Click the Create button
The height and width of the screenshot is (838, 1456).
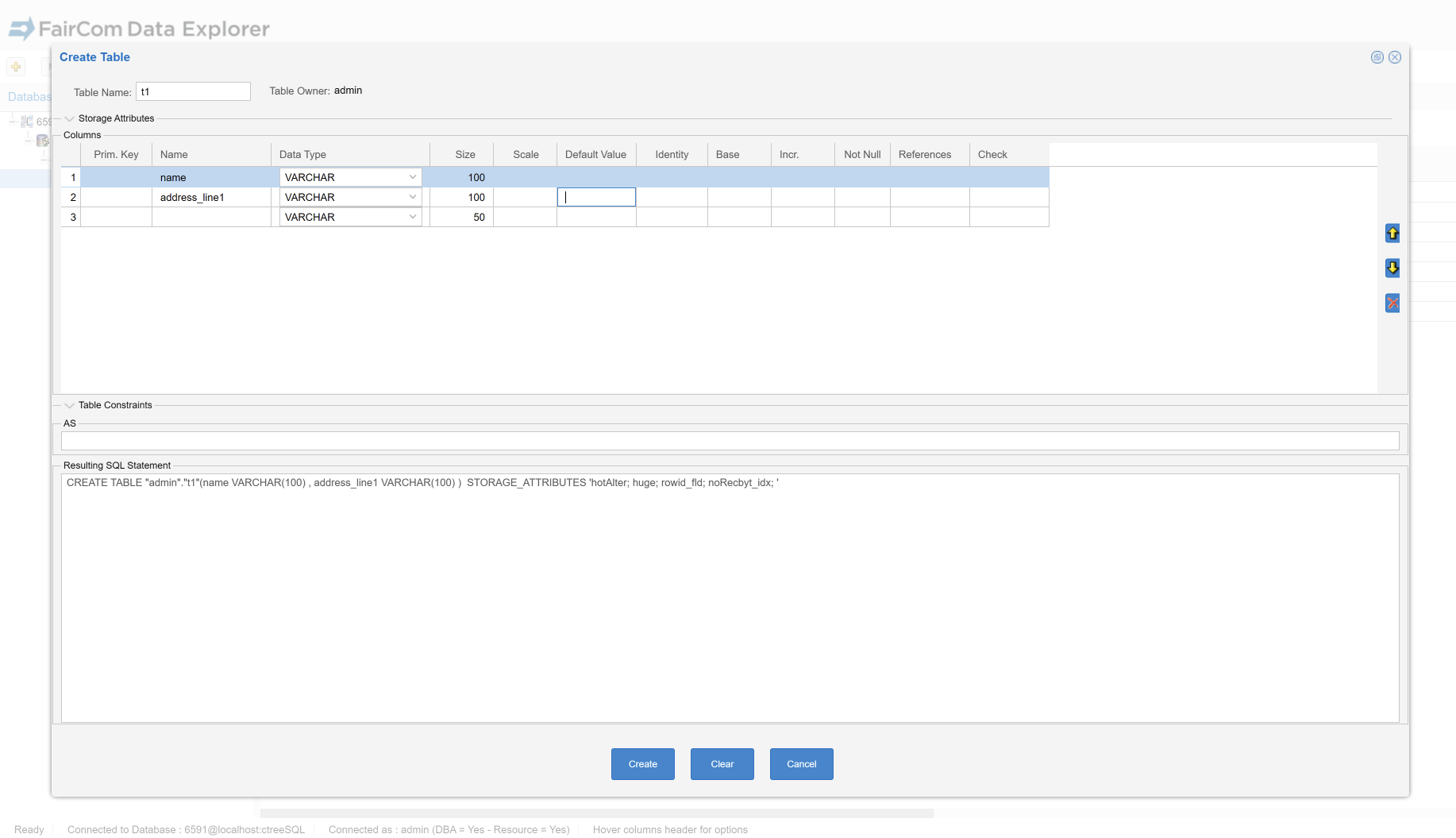(643, 764)
